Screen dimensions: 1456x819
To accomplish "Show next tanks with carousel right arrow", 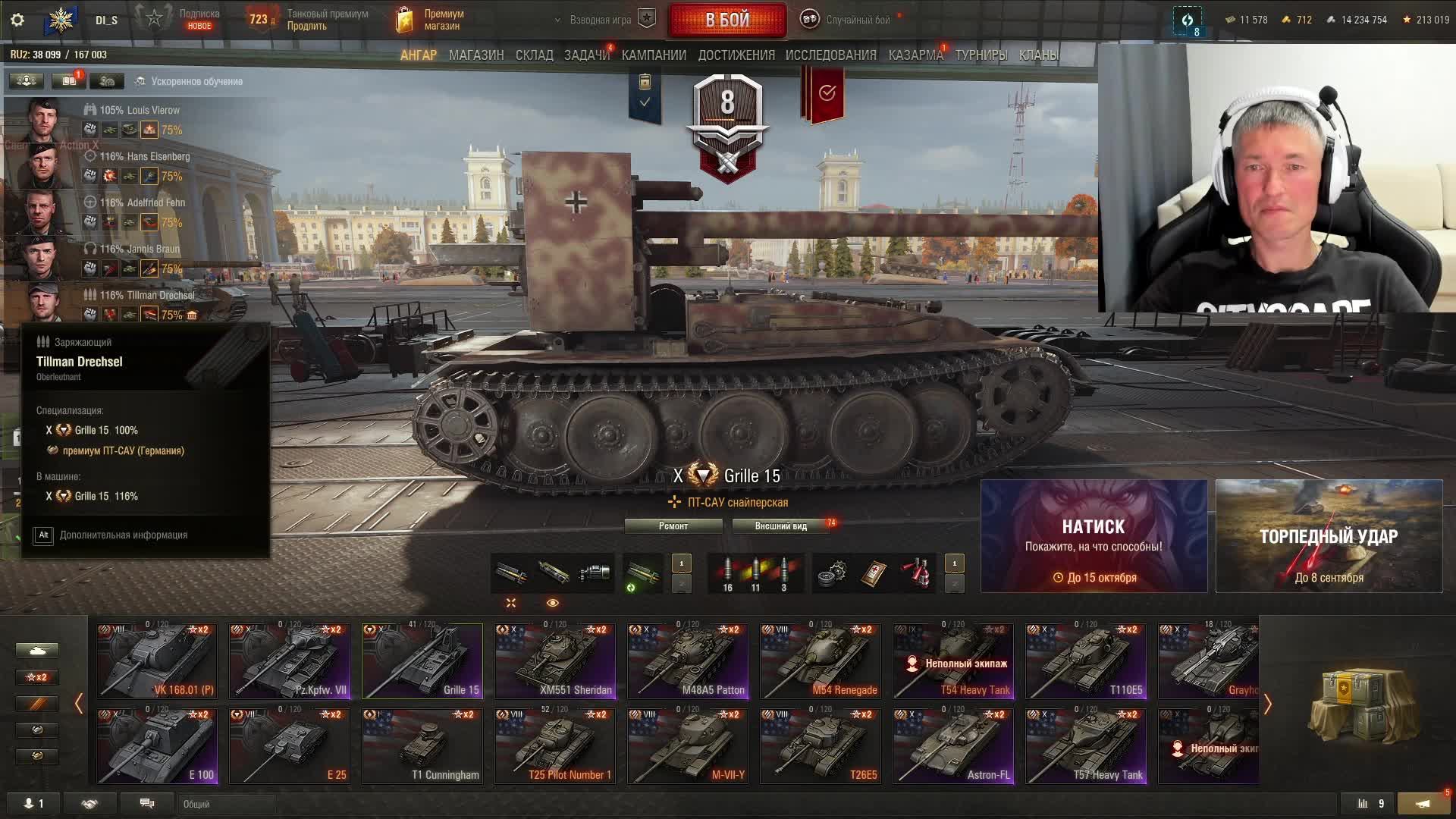I will tap(1267, 704).
